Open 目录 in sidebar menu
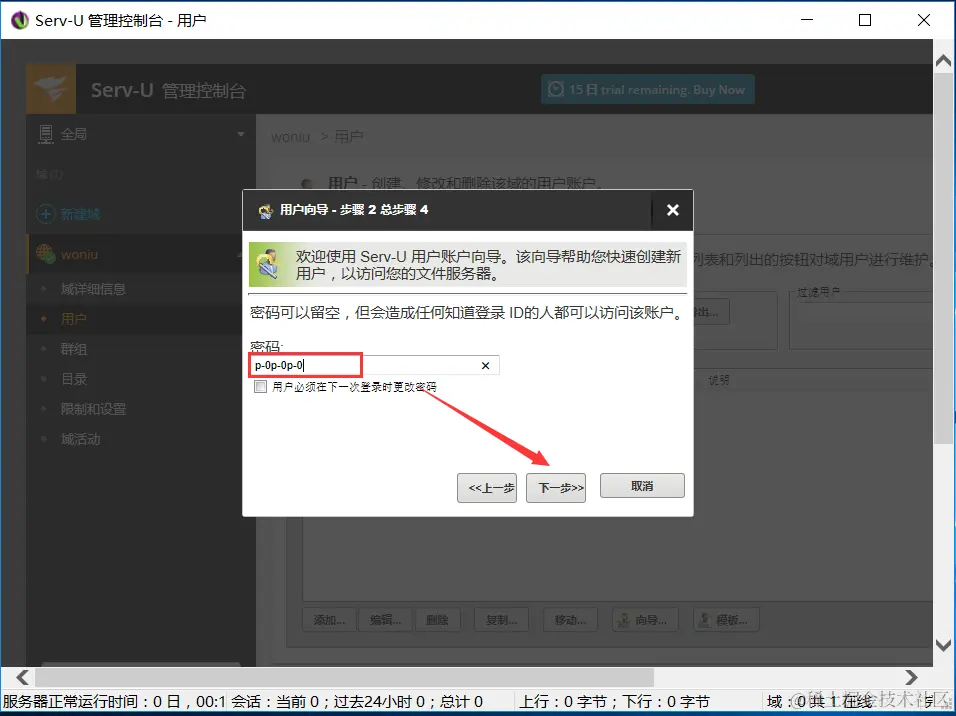Image resolution: width=956 pixels, height=716 pixels. pyautogui.click(x=74, y=379)
